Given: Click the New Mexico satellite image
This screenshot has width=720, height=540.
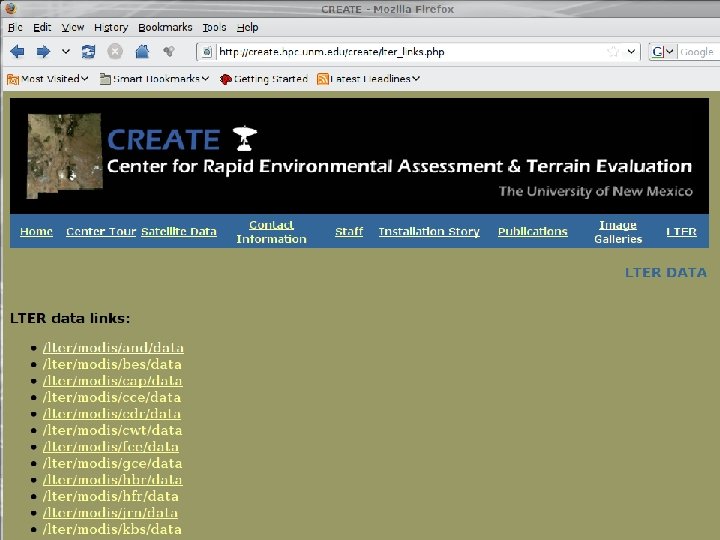Looking at the screenshot, I should [64, 156].
